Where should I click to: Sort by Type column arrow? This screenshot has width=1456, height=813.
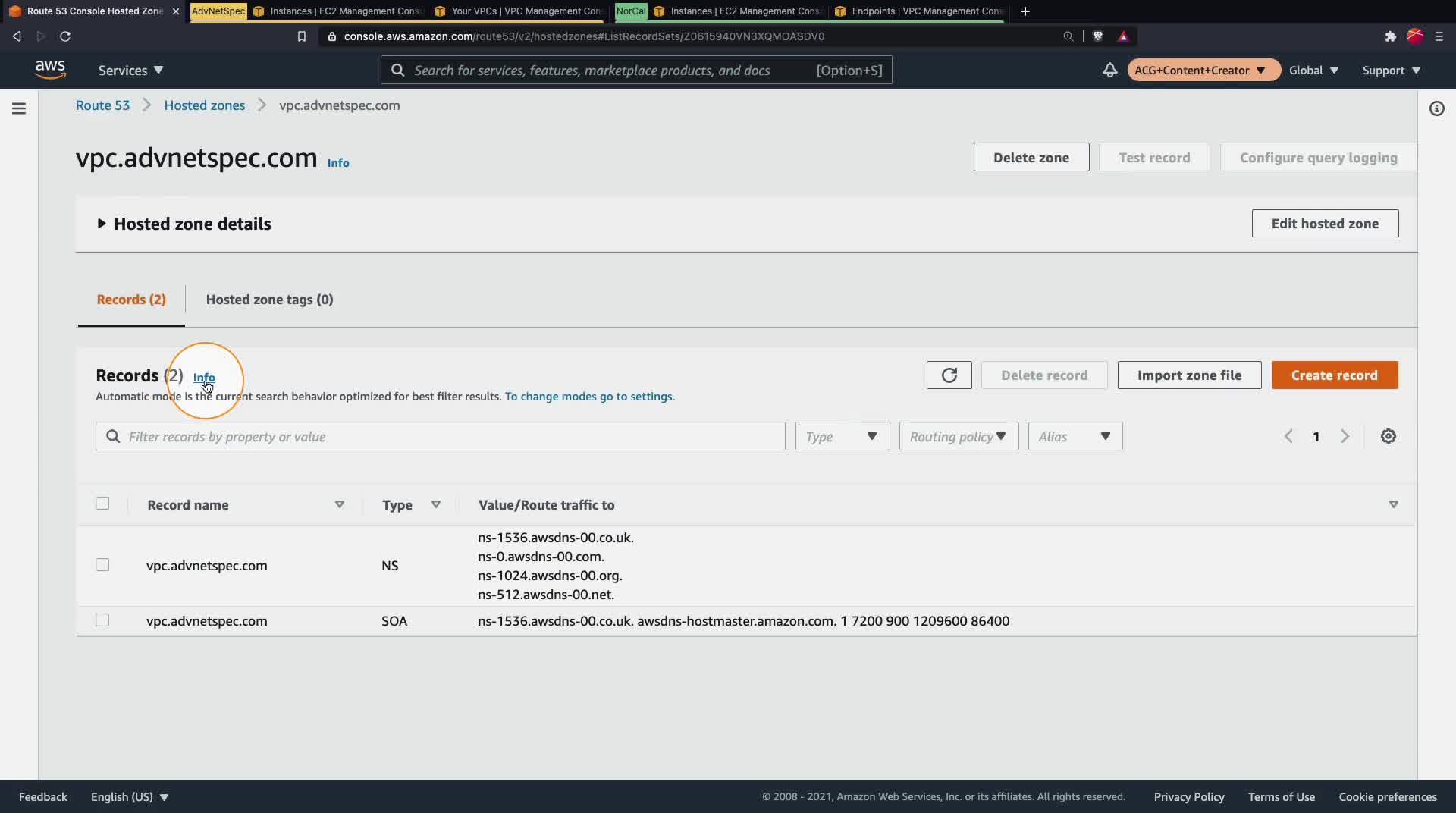[x=435, y=504]
